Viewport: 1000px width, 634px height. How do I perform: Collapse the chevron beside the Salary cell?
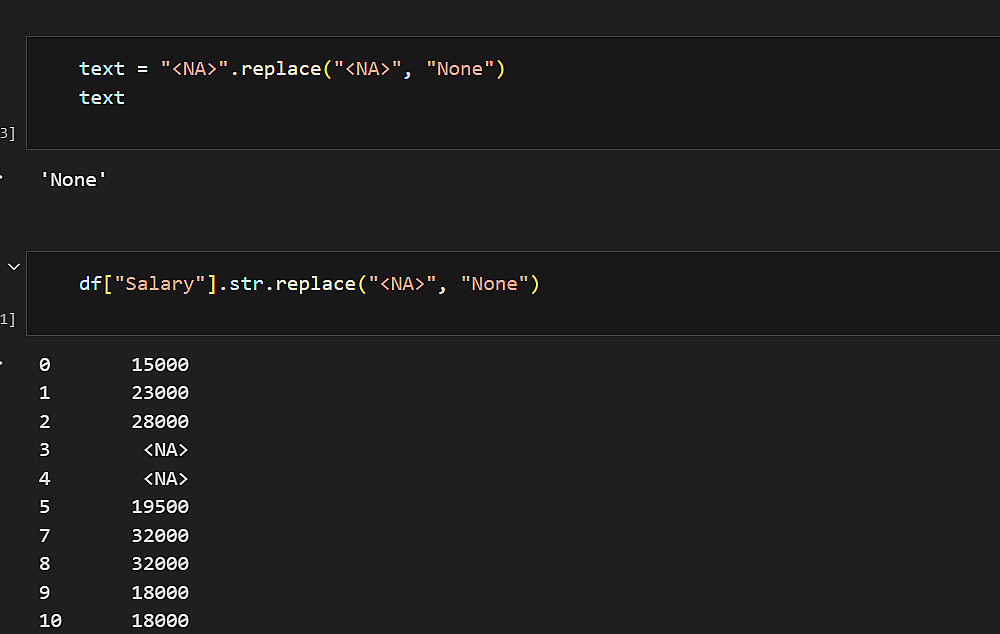click(14, 267)
